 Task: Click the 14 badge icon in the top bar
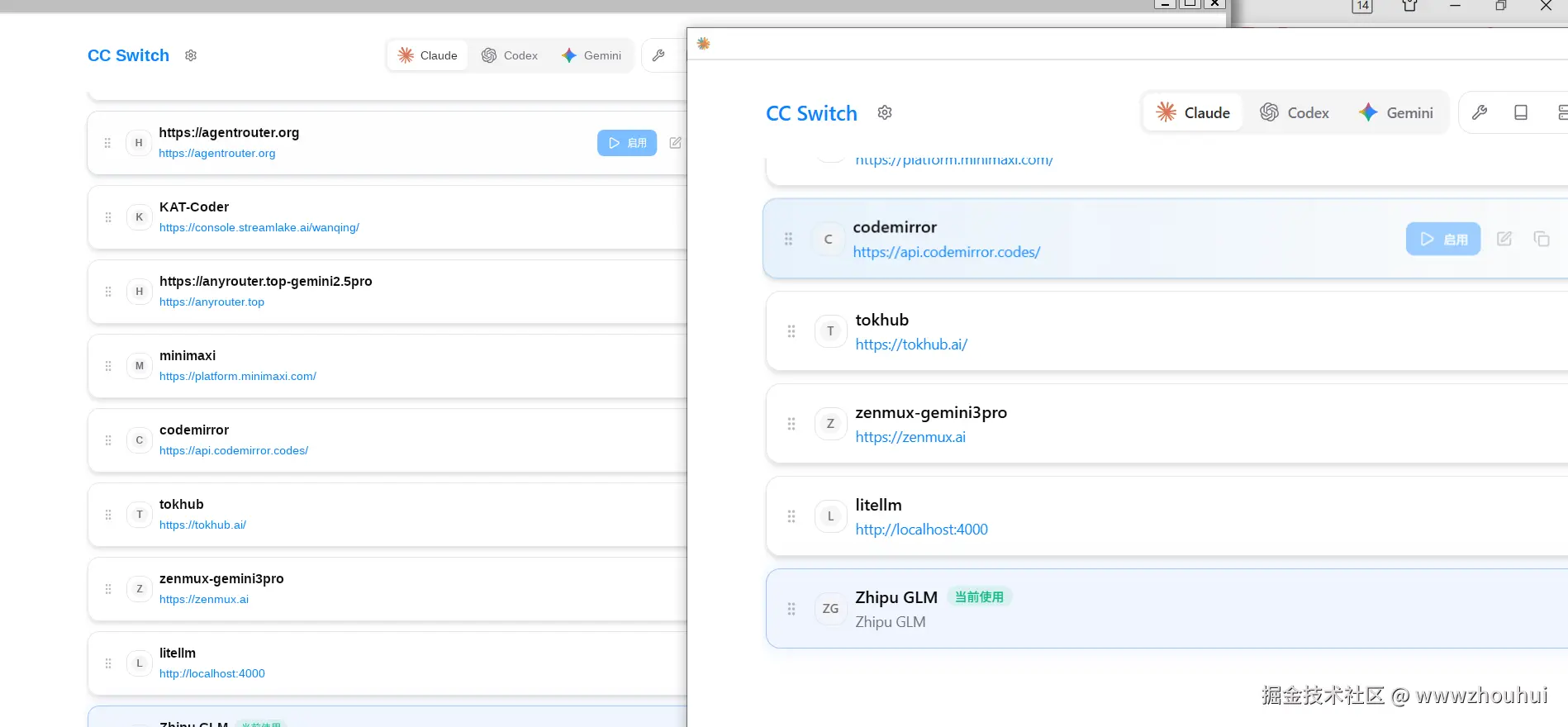click(x=1362, y=7)
